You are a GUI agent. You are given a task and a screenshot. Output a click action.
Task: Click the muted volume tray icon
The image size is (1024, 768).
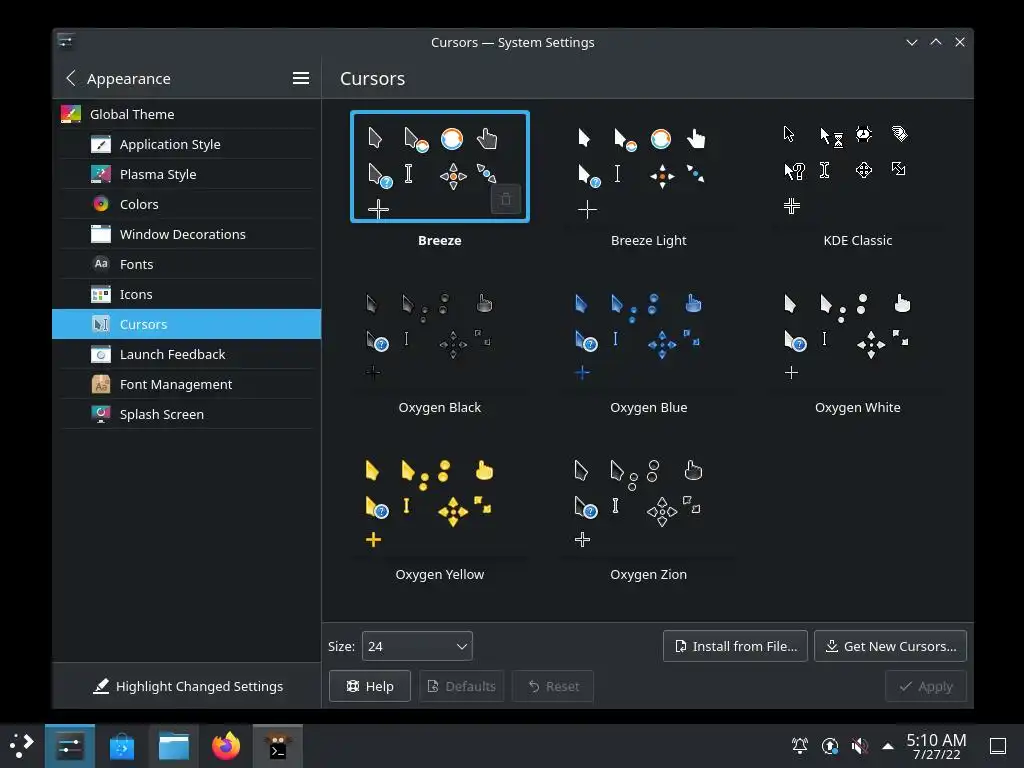[x=860, y=746]
